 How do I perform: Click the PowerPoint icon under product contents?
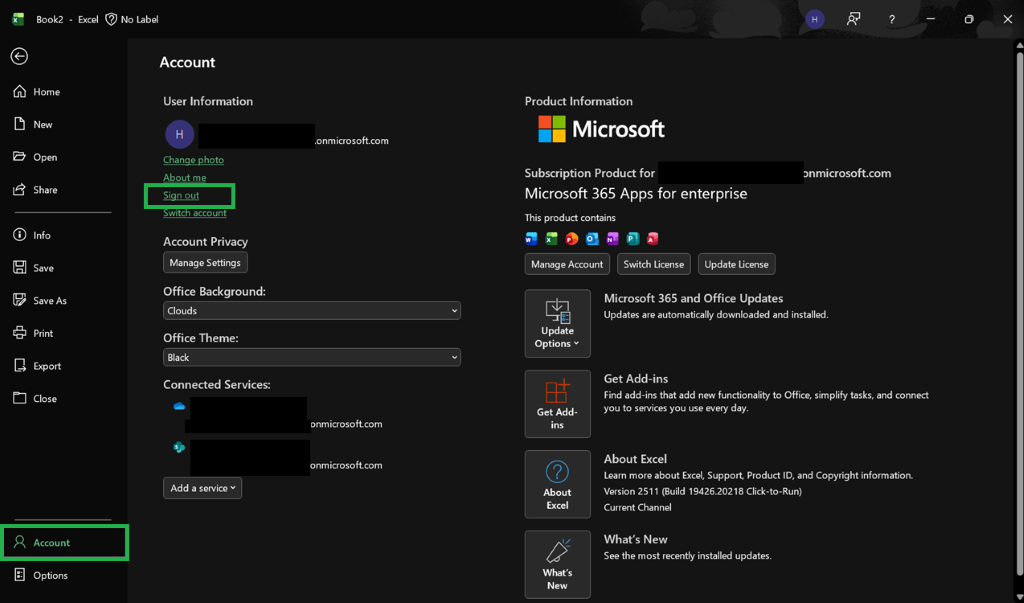572,239
